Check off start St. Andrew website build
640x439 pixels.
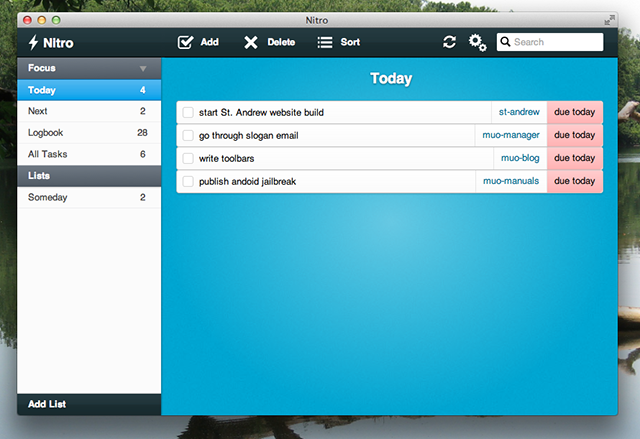pos(188,112)
